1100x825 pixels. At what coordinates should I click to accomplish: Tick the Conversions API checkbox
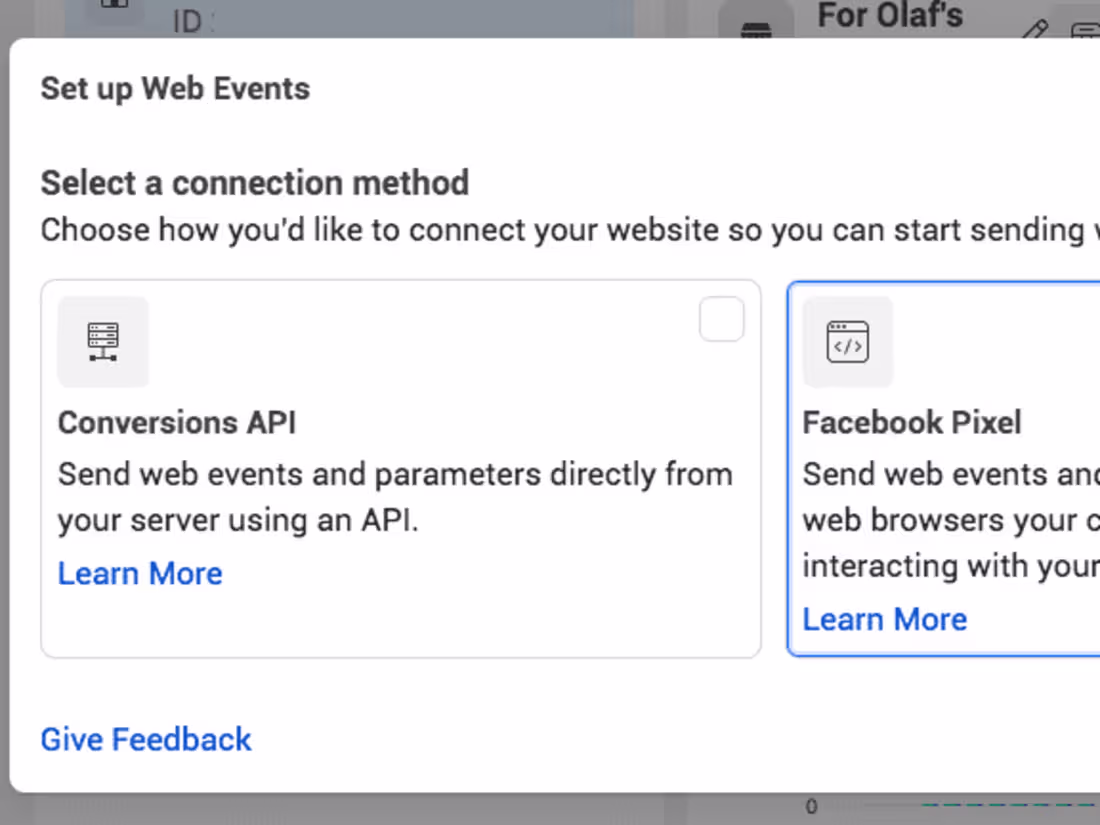point(721,319)
